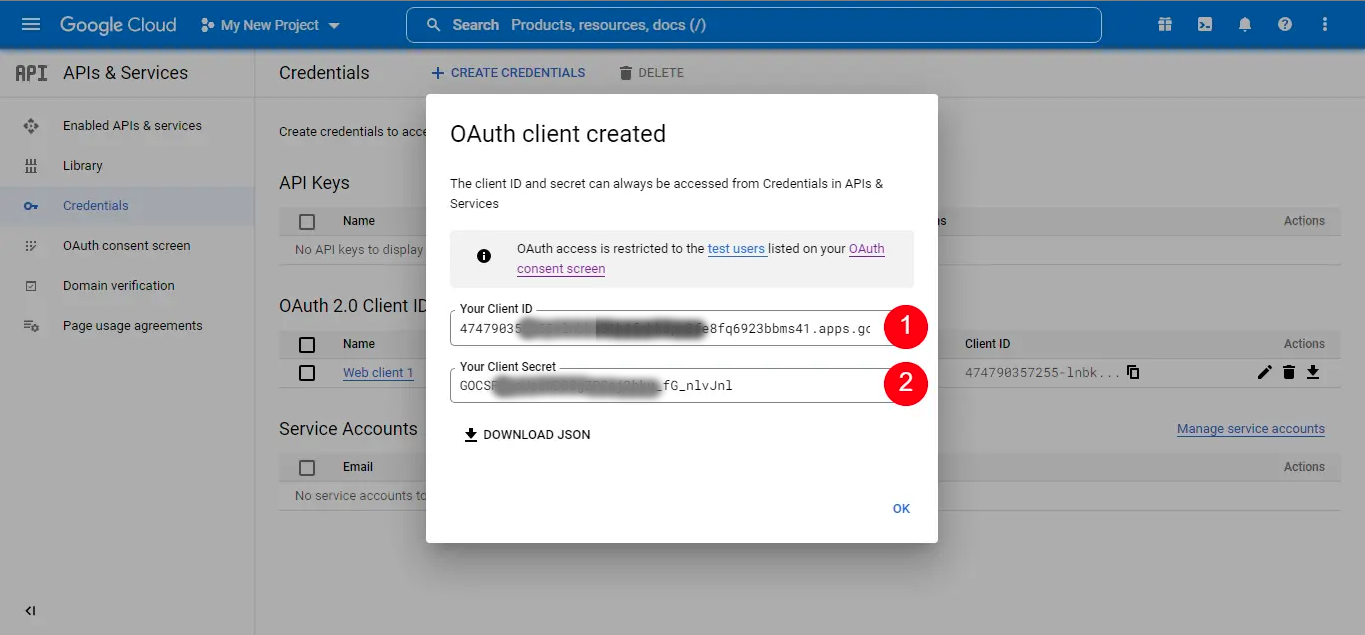Copy the Web client 1 Client ID
1365x635 pixels.
(x=1131, y=371)
